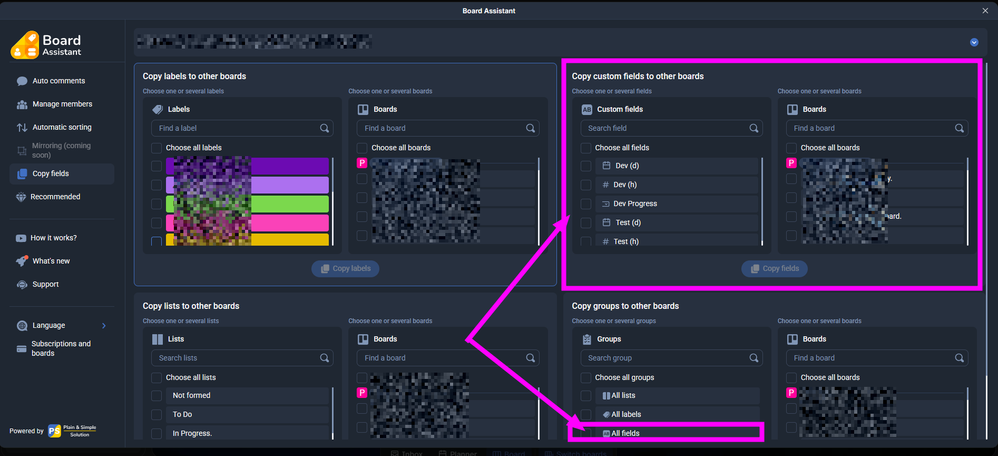Click the Labels tag icon header

[x=157, y=110]
